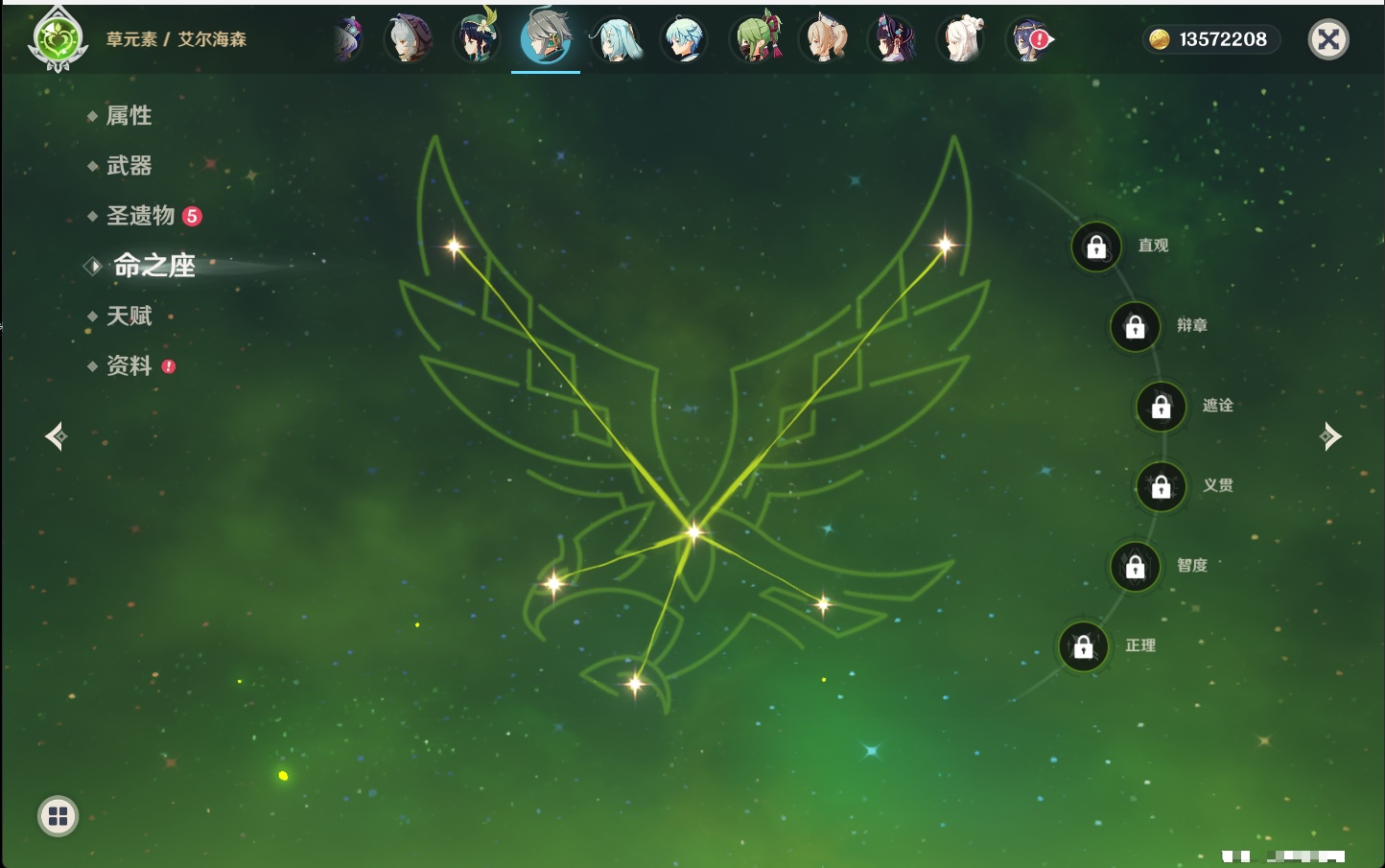Select the hooded grey-haired Razor avatar
The width and height of the screenshot is (1385, 868).
tap(408, 39)
